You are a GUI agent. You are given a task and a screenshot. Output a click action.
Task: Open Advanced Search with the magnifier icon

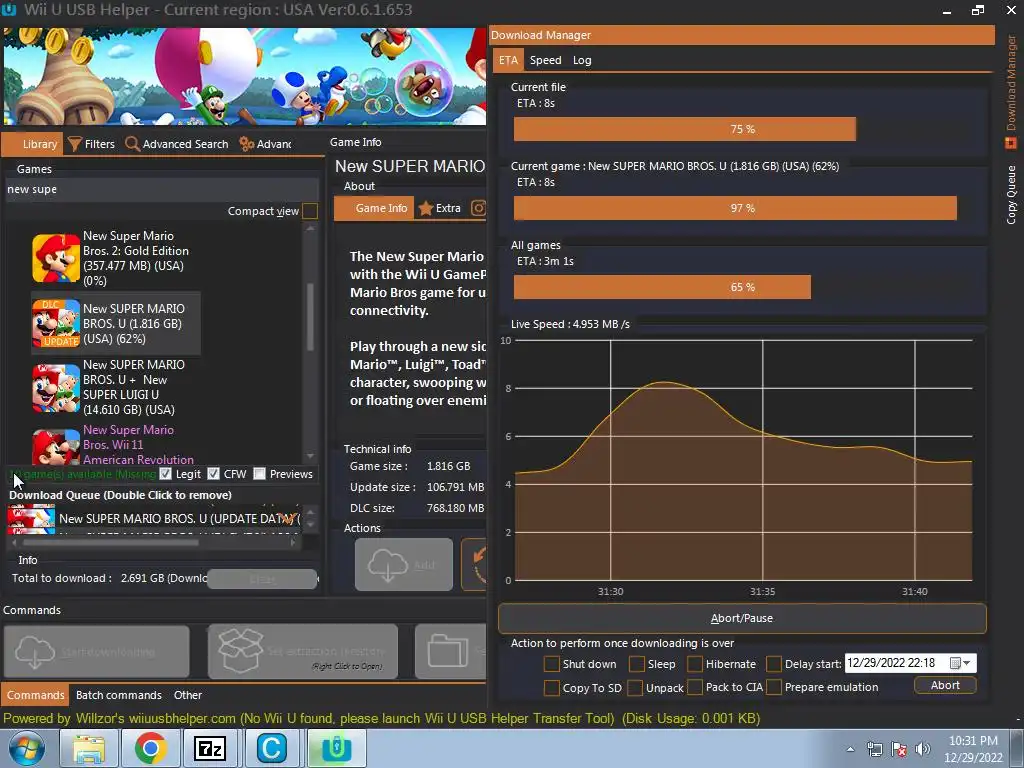tap(177, 144)
